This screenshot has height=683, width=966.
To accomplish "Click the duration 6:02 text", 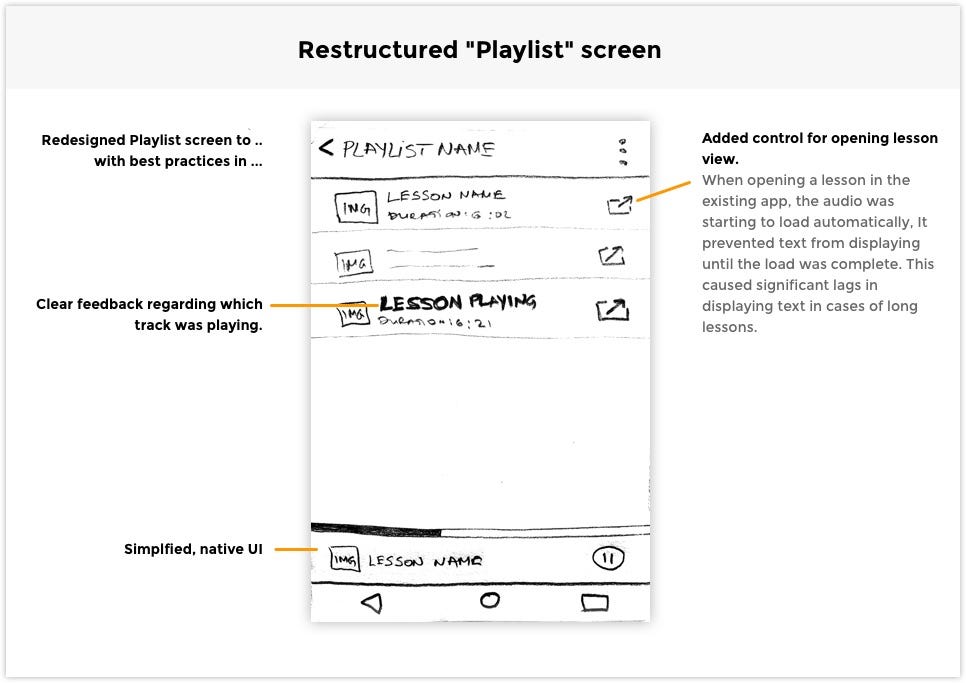I will (449, 214).
